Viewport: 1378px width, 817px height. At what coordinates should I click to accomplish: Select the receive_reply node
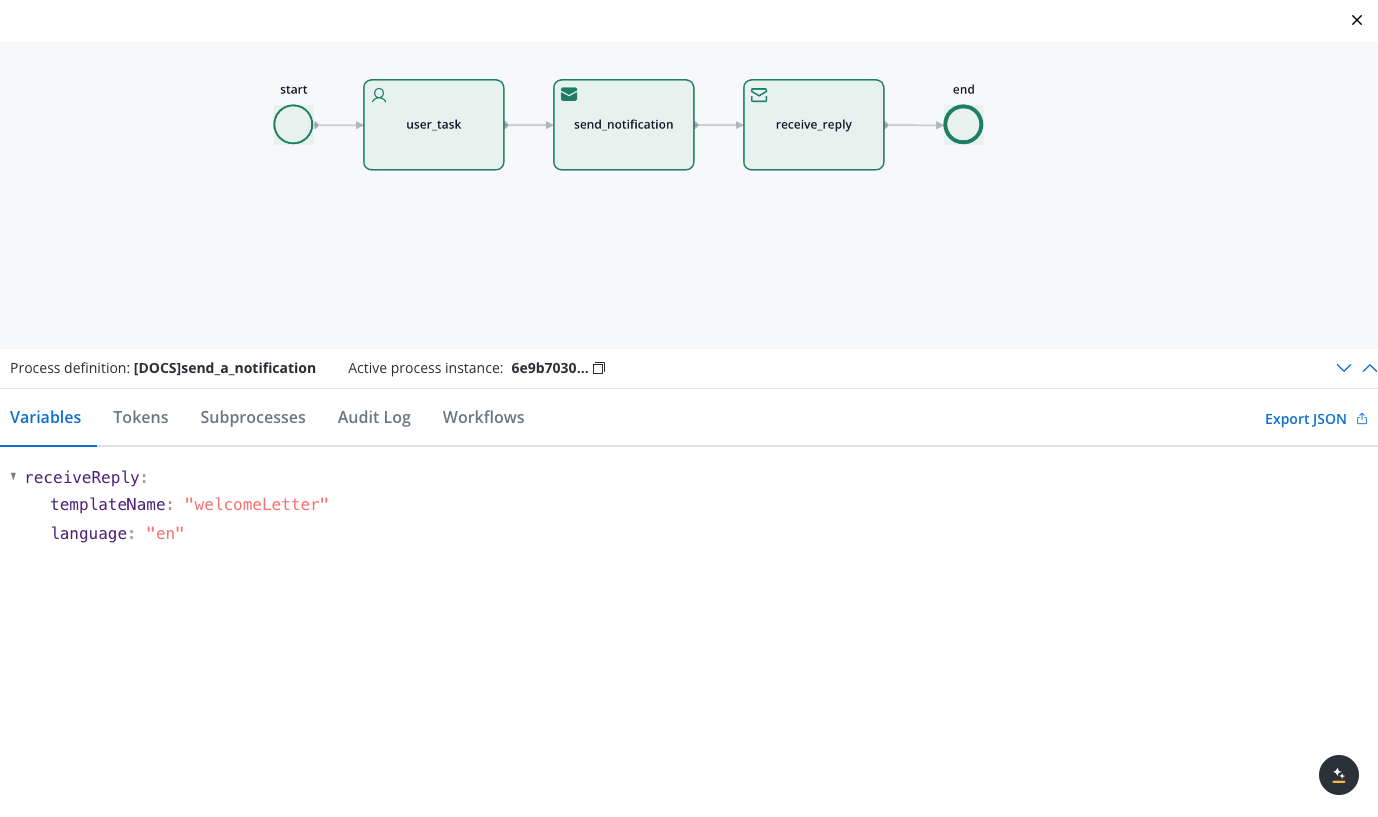pyautogui.click(x=814, y=125)
